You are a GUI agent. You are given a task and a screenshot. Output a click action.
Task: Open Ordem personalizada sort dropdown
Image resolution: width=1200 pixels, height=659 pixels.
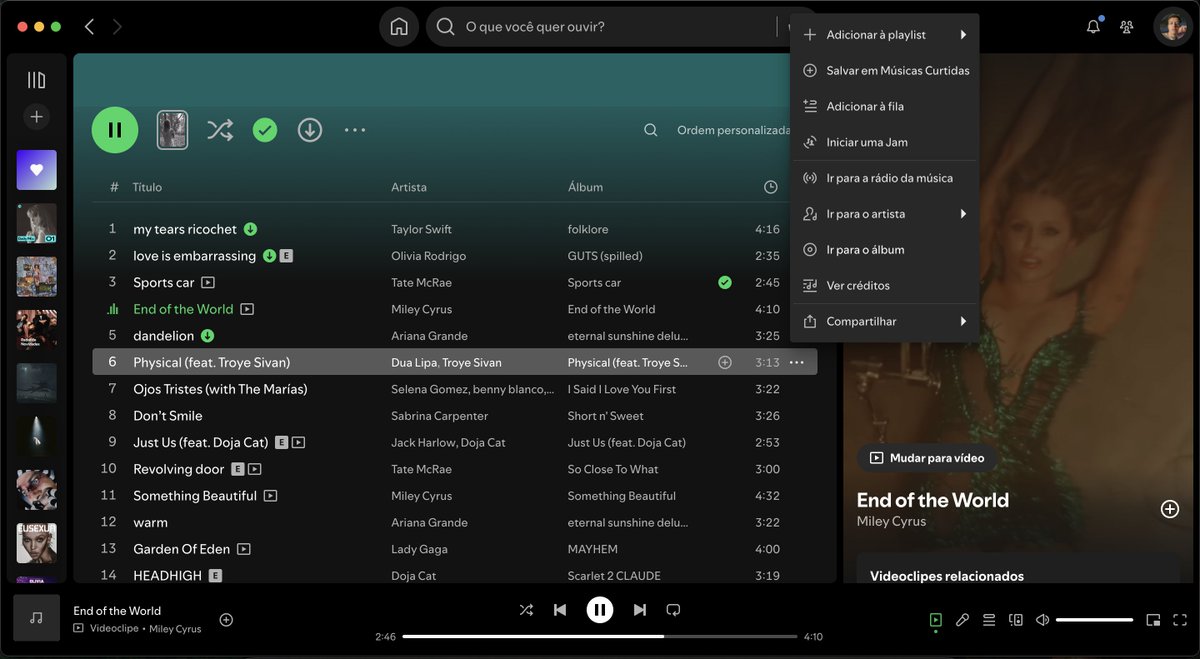pyautogui.click(x=733, y=130)
